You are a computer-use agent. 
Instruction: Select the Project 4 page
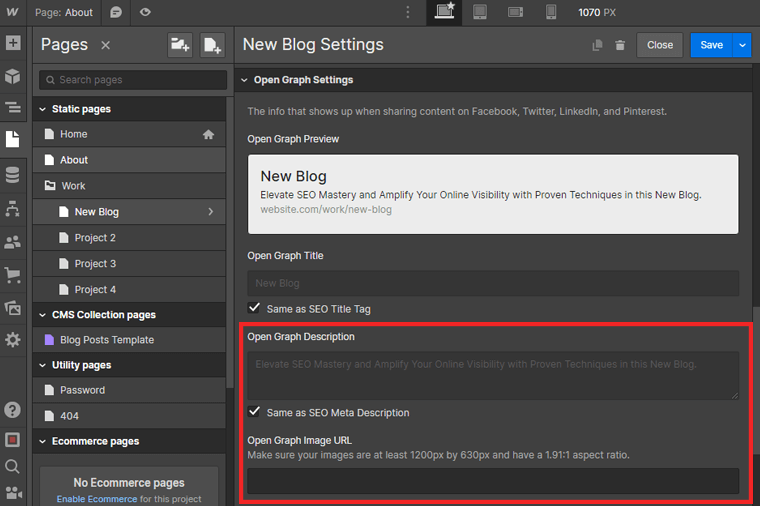[x=129, y=290]
